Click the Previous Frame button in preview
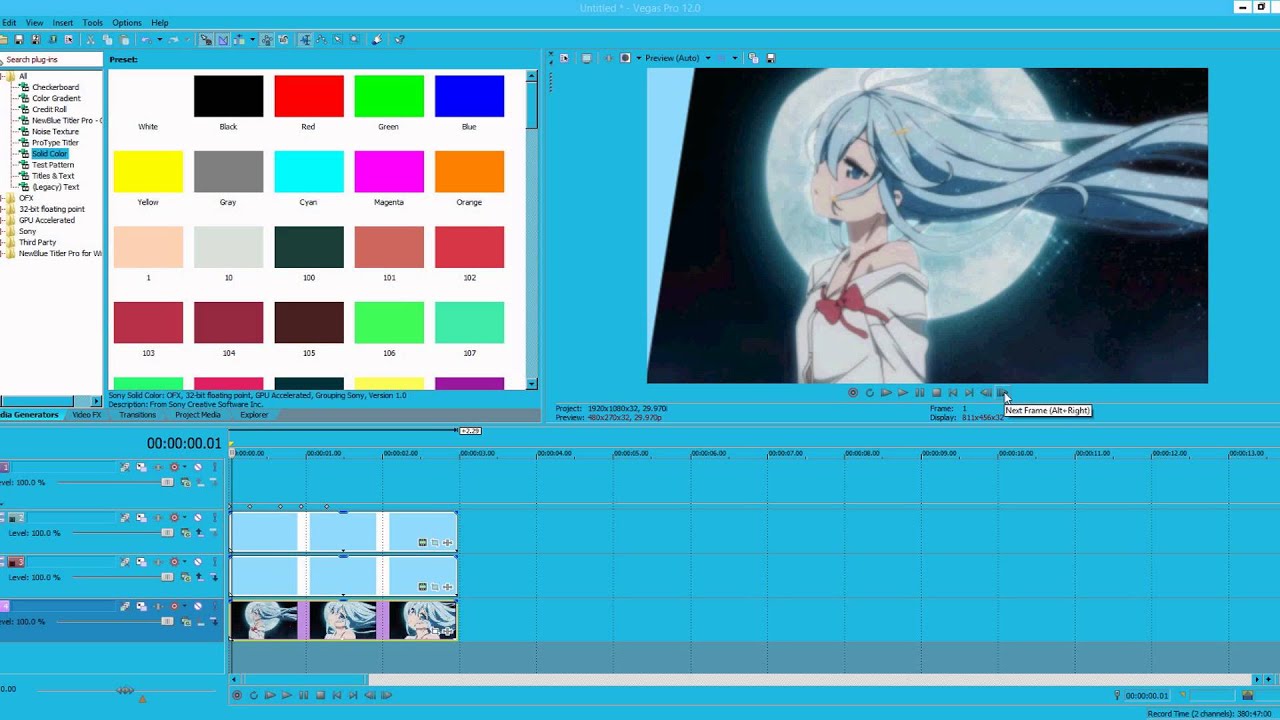This screenshot has height=720, width=1280. (986, 393)
